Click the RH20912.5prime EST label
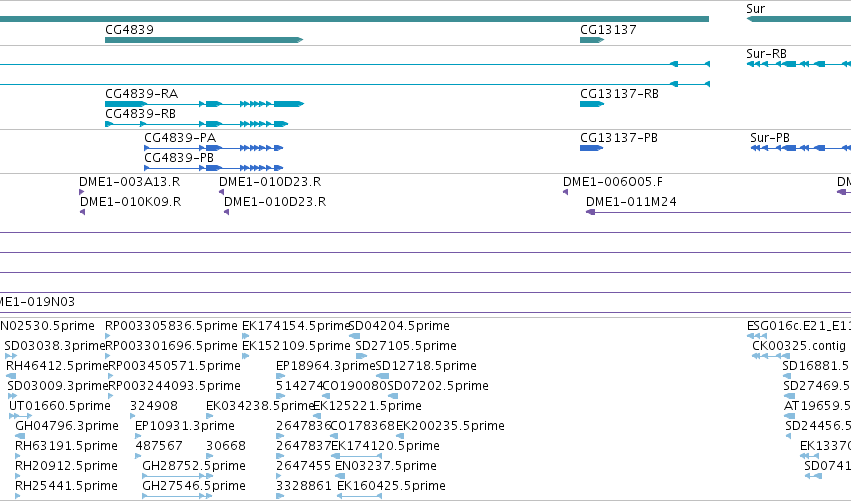This screenshot has width=851, height=501. pyautogui.click(x=66, y=466)
